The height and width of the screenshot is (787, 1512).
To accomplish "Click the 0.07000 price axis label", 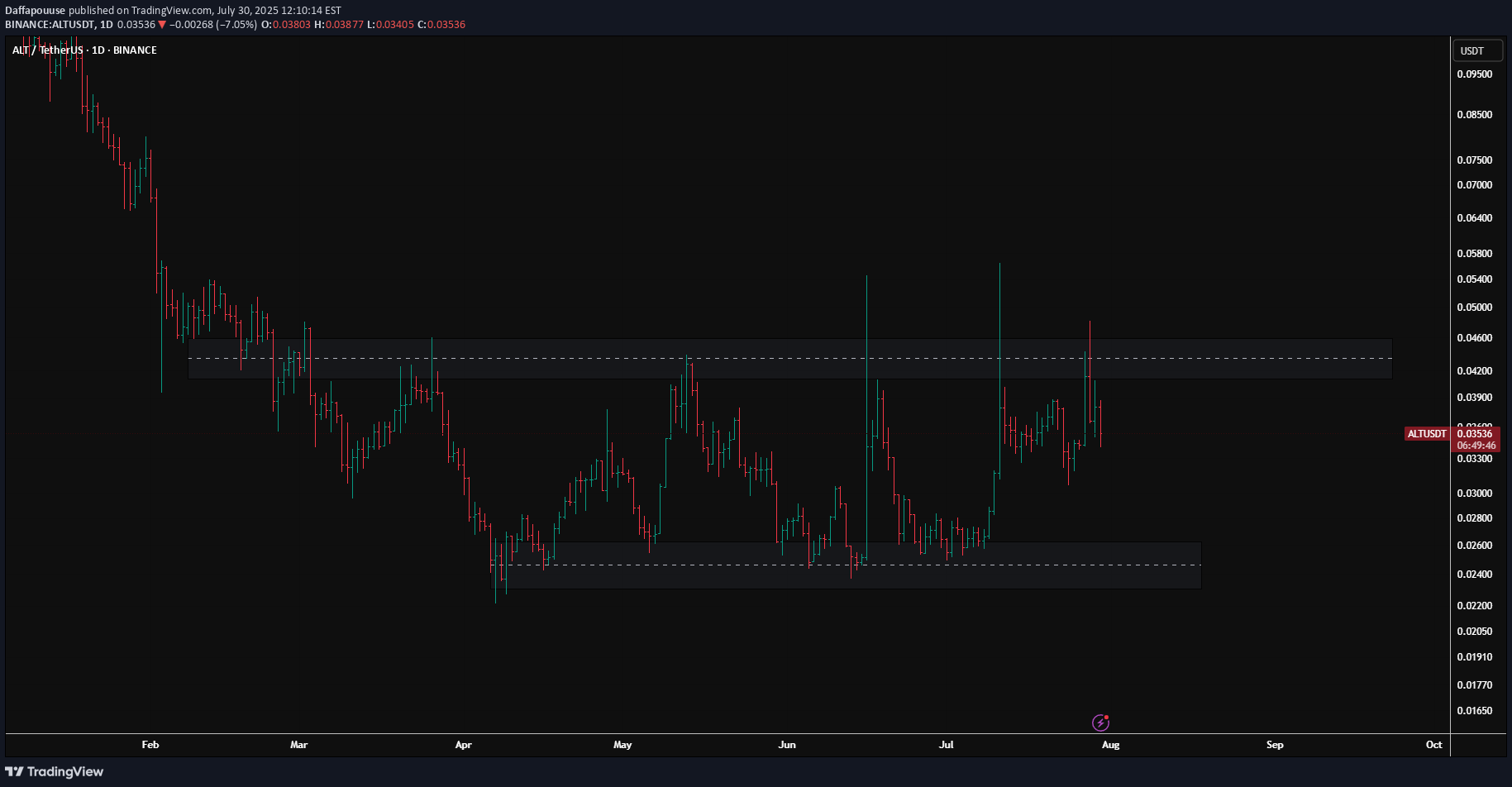I will click(x=1475, y=185).
